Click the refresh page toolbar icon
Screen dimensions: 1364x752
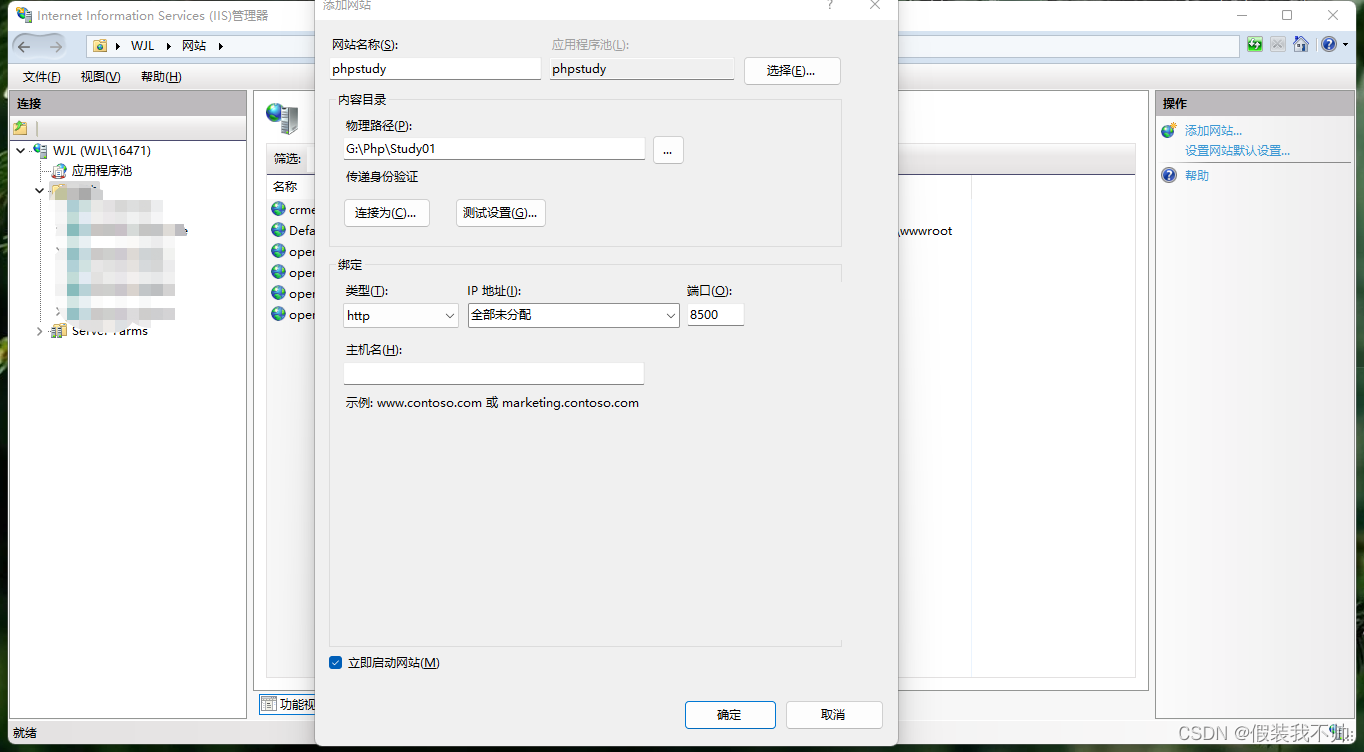tap(1255, 45)
